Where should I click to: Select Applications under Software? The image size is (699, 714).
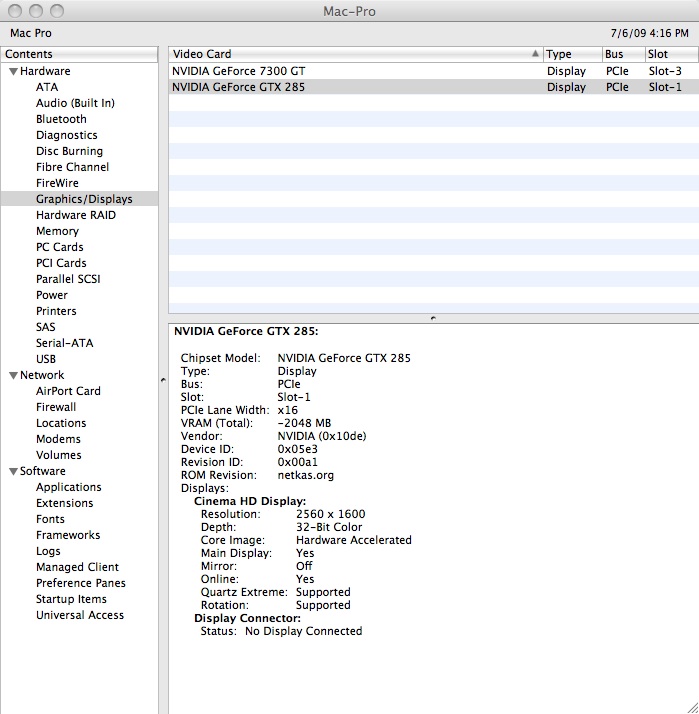point(68,487)
